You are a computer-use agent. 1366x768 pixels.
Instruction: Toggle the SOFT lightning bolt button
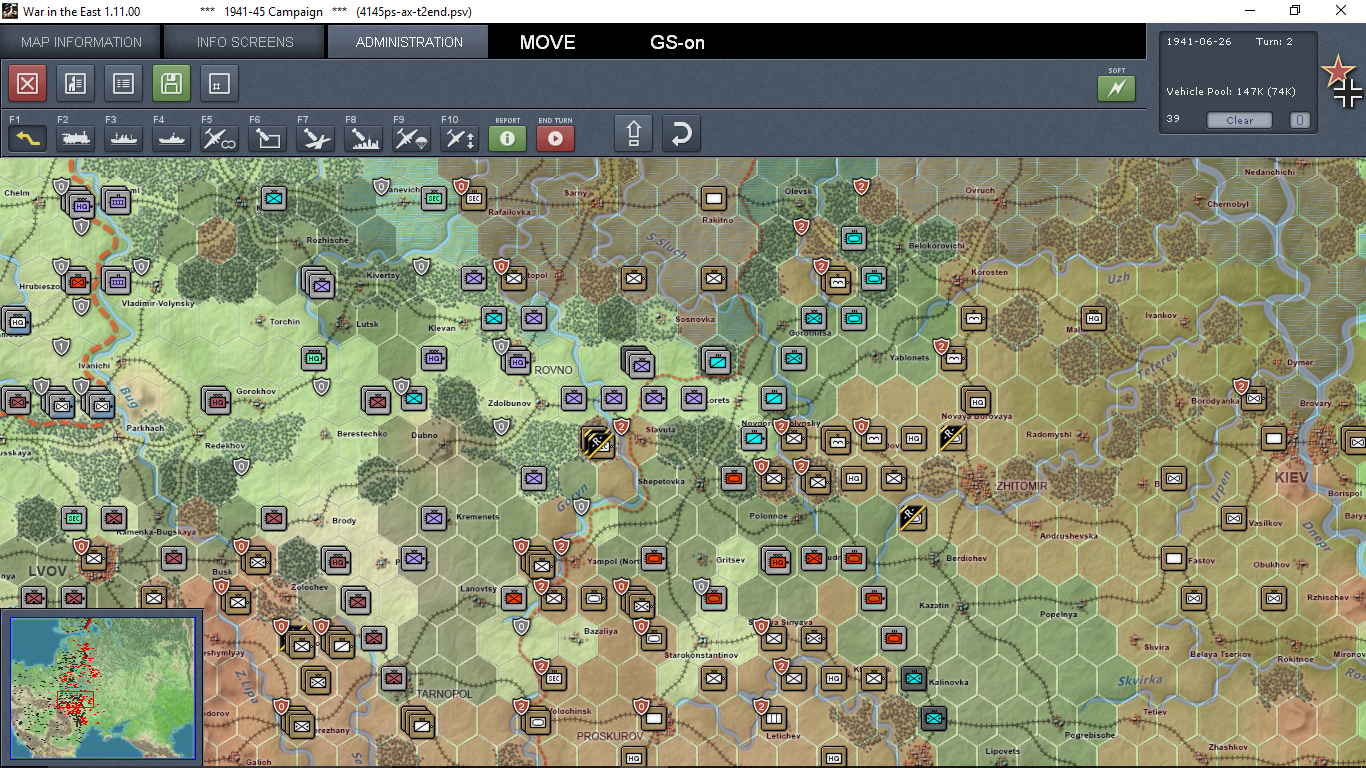click(x=1117, y=89)
